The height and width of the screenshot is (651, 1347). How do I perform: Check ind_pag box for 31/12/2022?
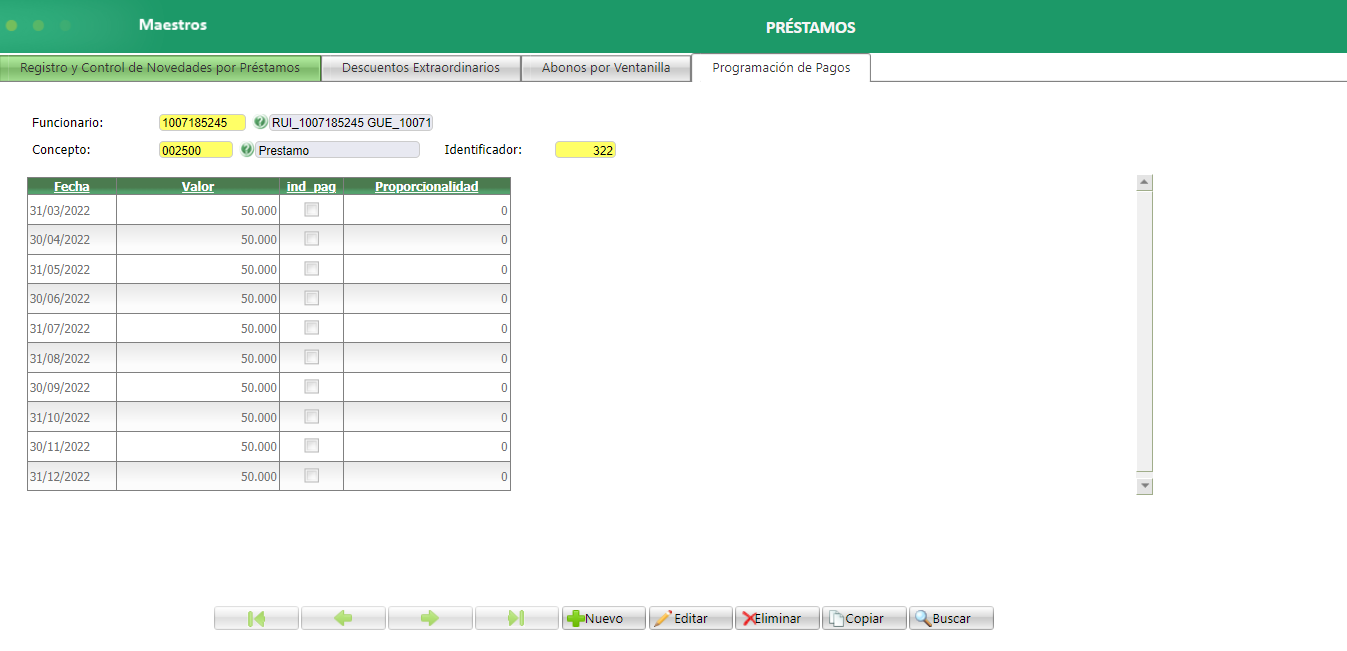point(312,475)
